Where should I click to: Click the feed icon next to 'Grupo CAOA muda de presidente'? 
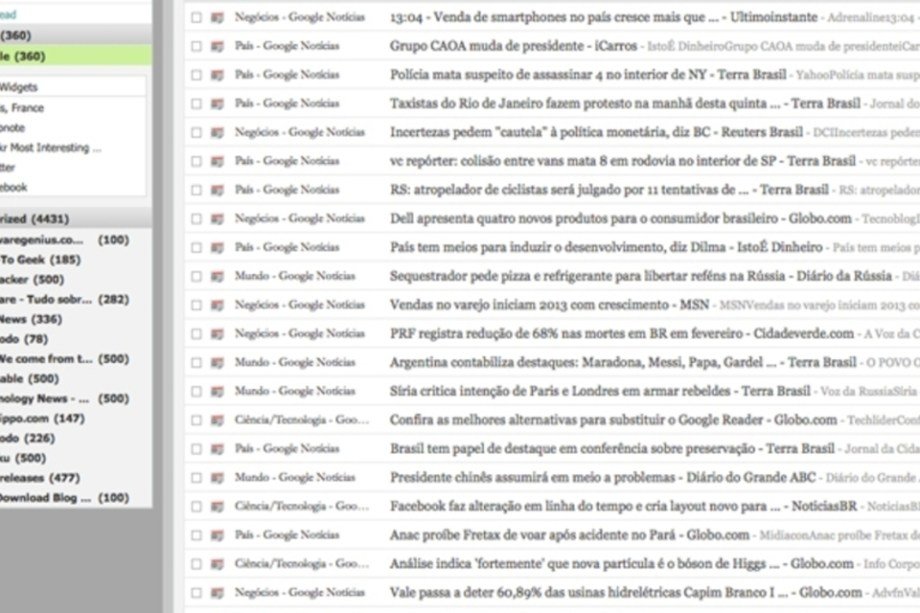pos(217,46)
